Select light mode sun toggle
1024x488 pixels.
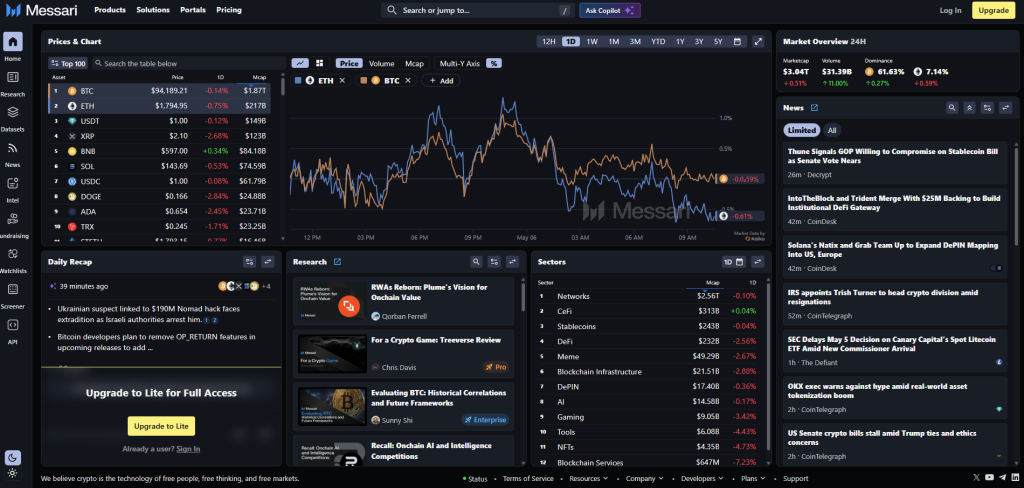[12, 474]
